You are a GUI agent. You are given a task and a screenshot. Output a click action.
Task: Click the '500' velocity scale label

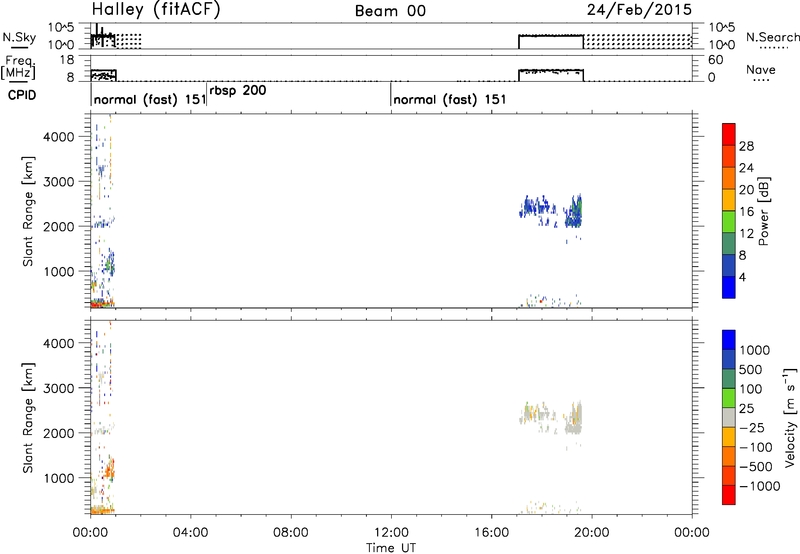[x=753, y=369]
